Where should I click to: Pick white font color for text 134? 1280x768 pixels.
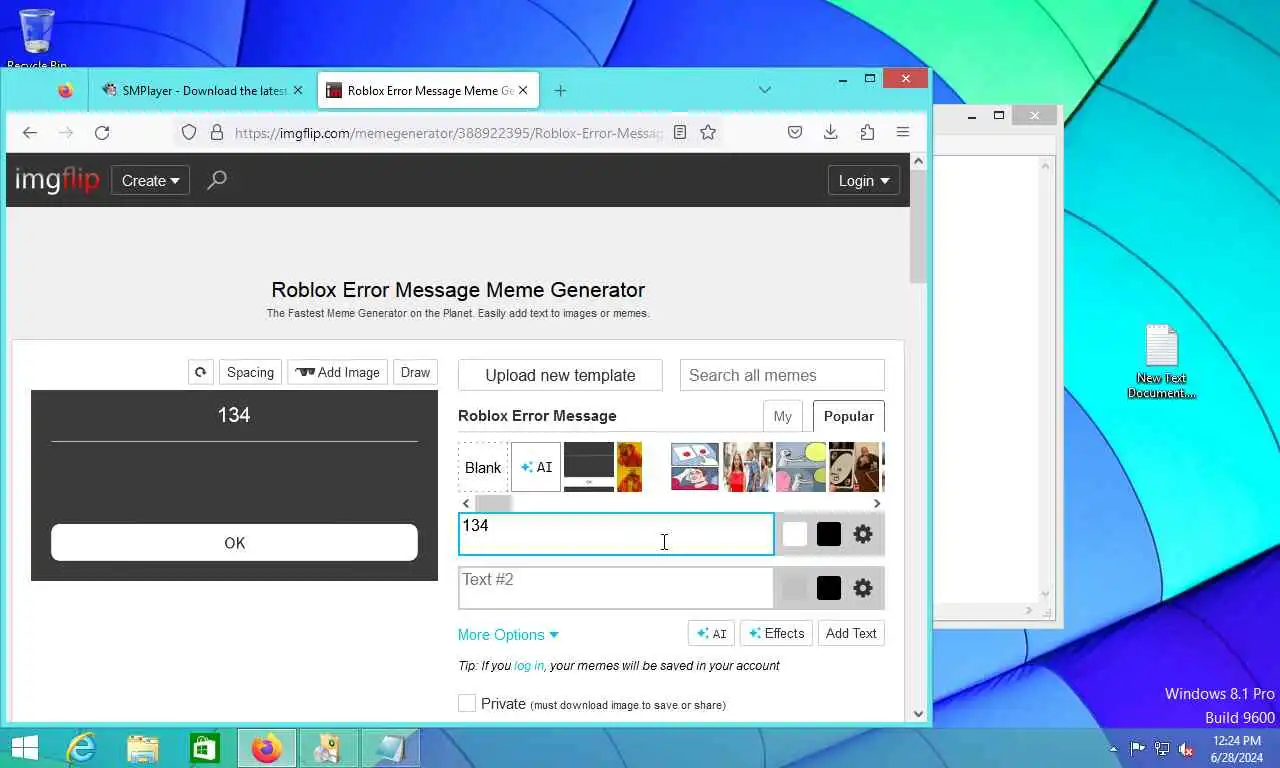coord(795,534)
